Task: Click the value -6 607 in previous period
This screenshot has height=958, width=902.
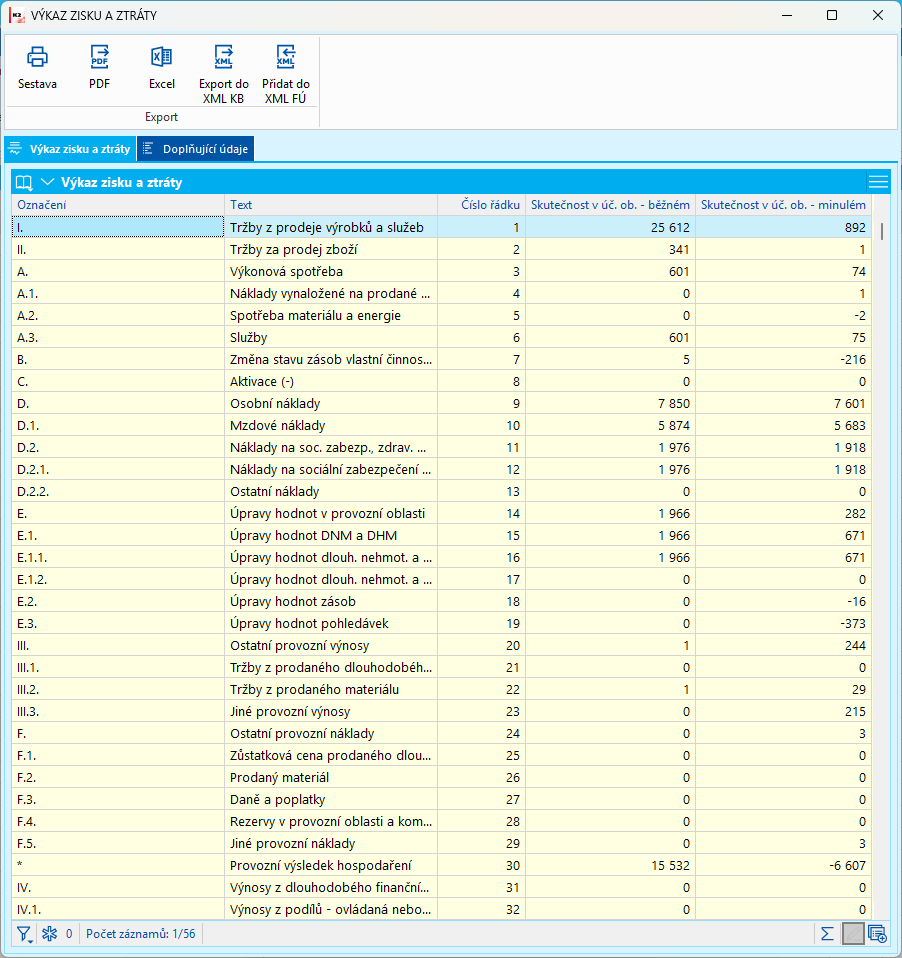Action: pyautogui.click(x=847, y=865)
